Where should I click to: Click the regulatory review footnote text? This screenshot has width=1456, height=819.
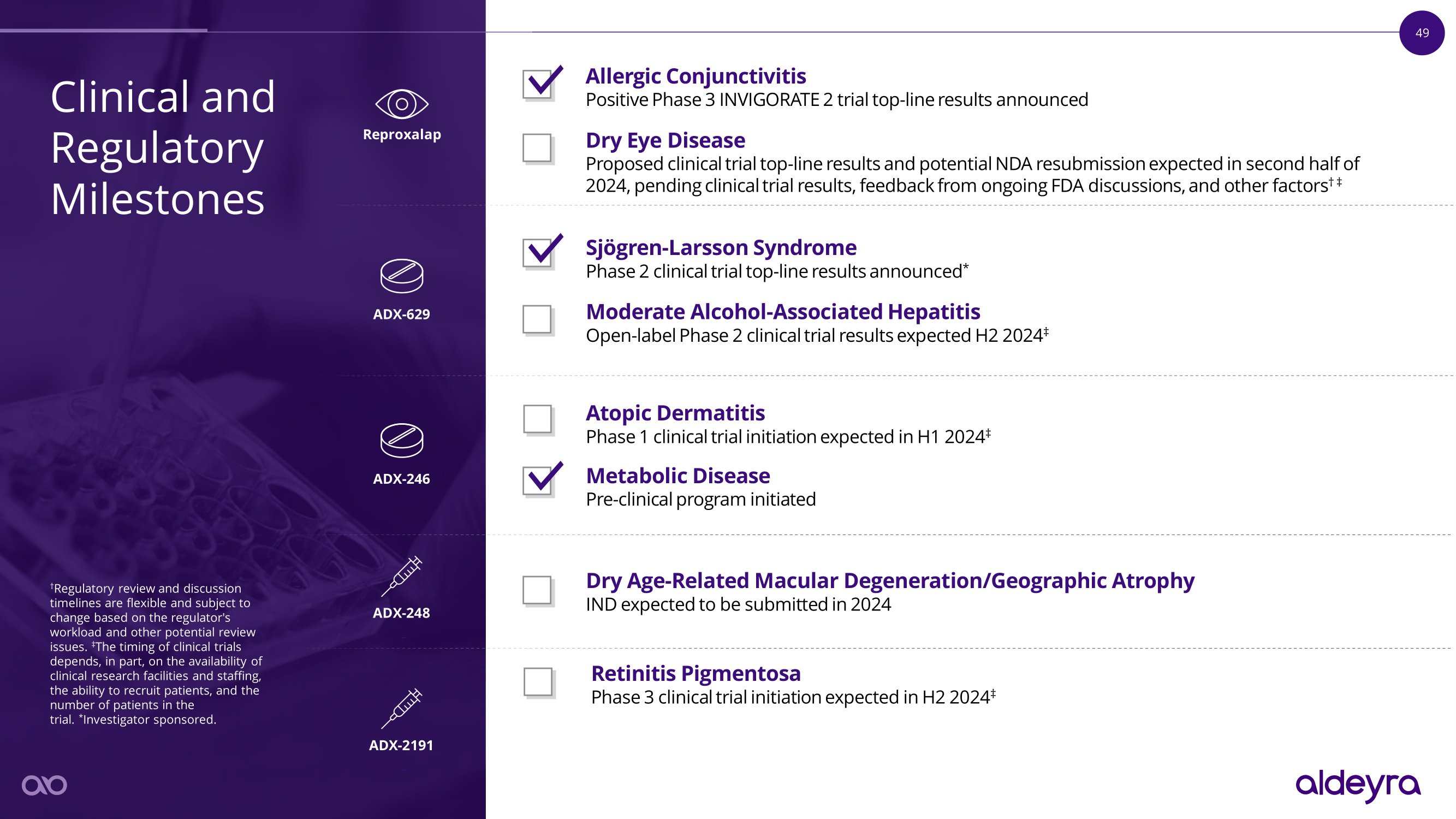(x=156, y=654)
